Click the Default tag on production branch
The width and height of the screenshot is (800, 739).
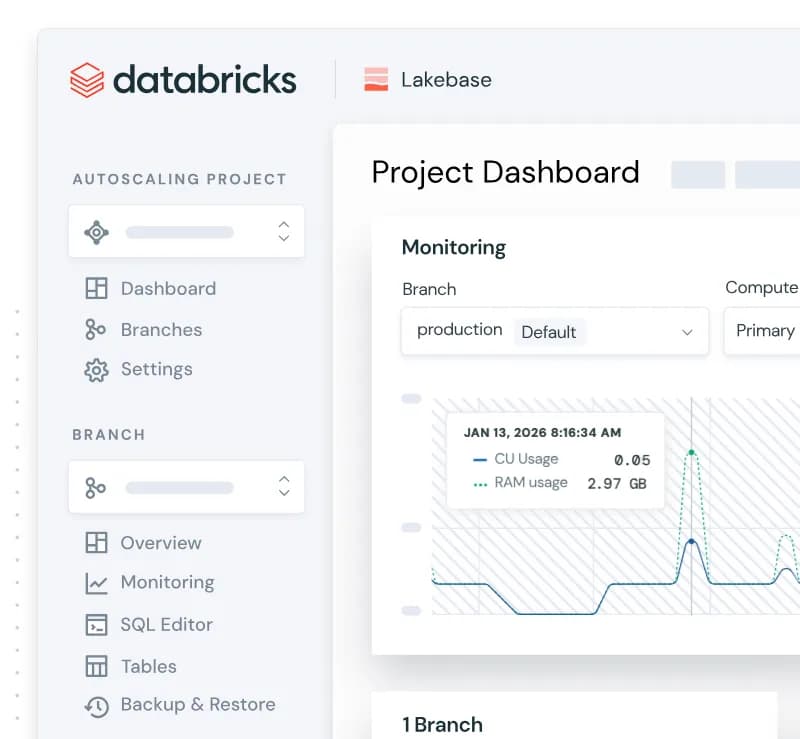pyautogui.click(x=549, y=332)
